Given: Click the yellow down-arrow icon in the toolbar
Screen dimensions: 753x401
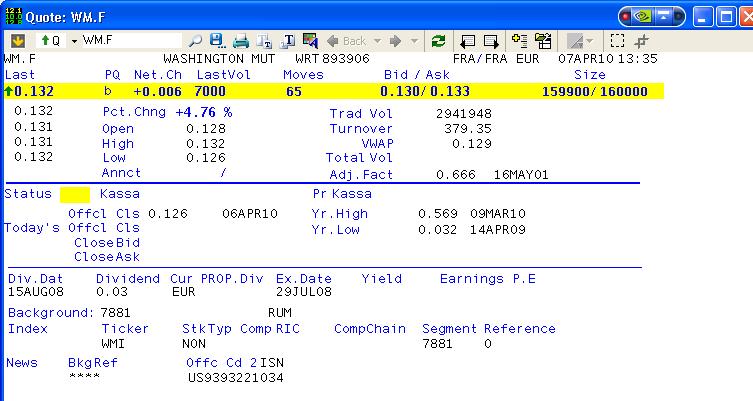Looking at the screenshot, I should 18,41.
